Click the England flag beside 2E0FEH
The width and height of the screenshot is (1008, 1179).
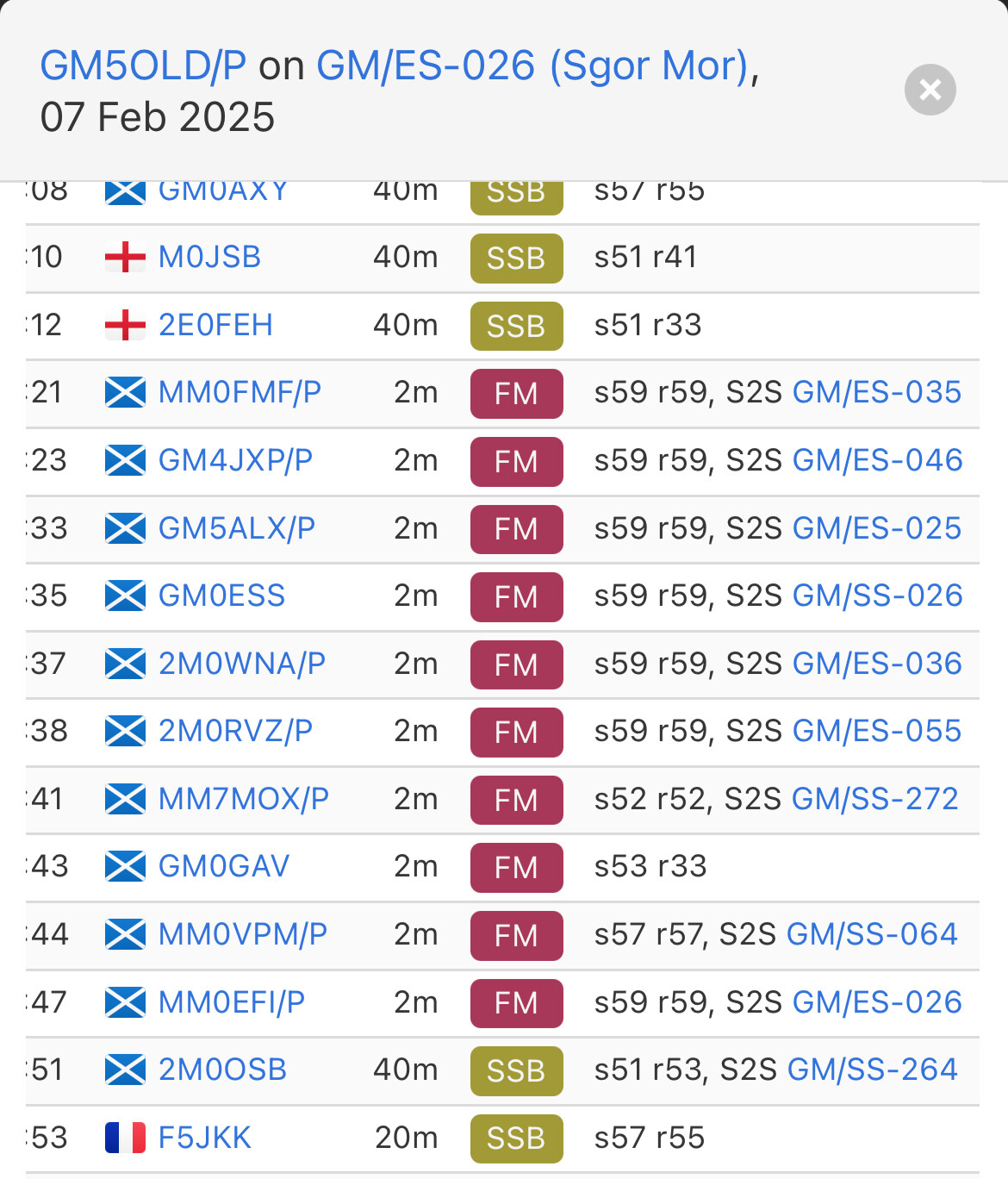(125, 325)
